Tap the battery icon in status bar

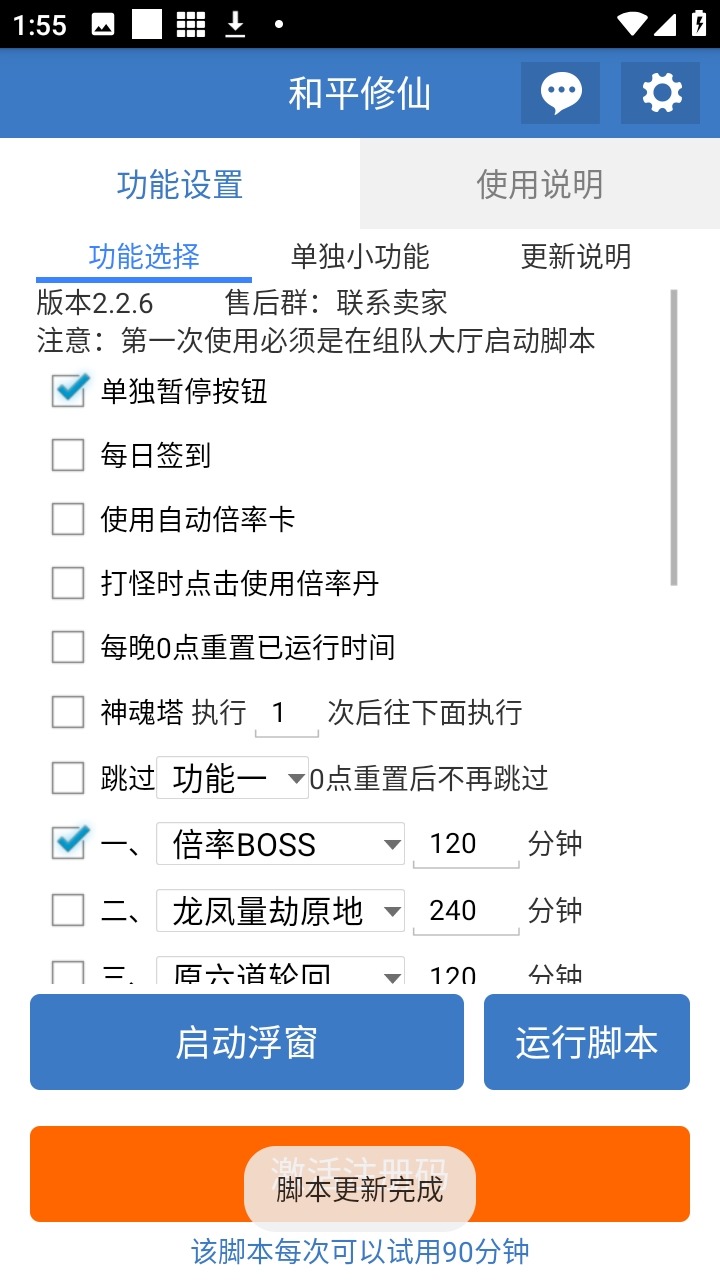699,25
